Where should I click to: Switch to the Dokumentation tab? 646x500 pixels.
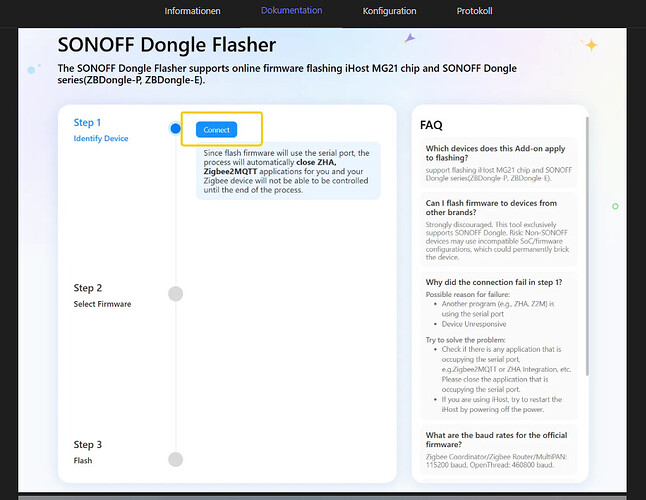[x=291, y=11]
